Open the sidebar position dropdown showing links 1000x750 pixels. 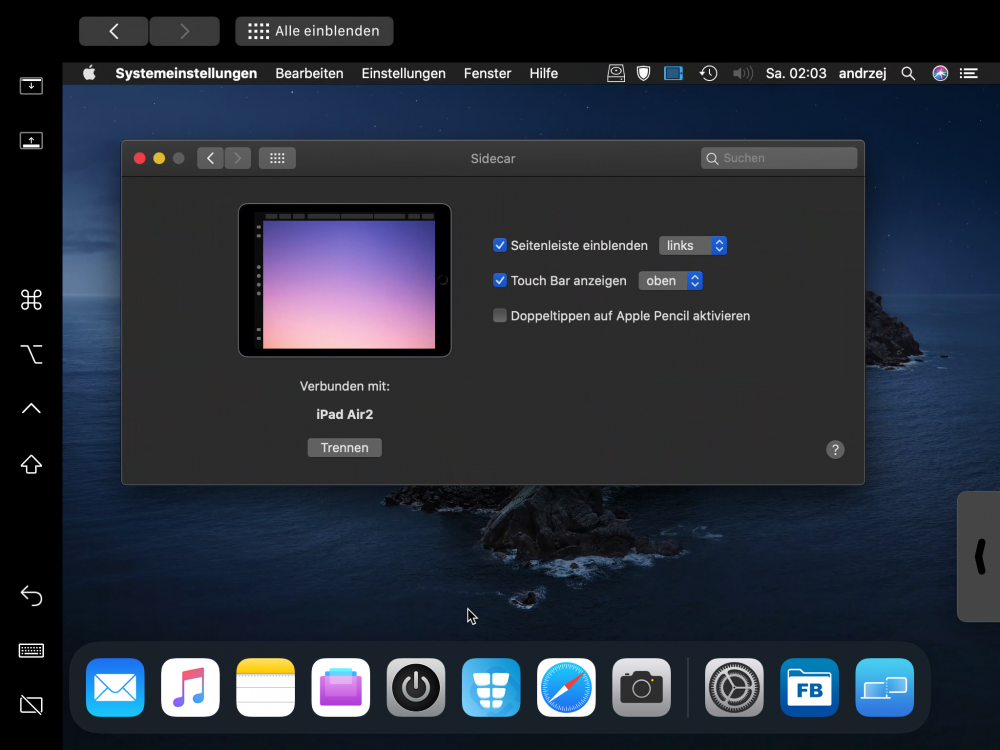pyautogui.click(x=693, y=246)
